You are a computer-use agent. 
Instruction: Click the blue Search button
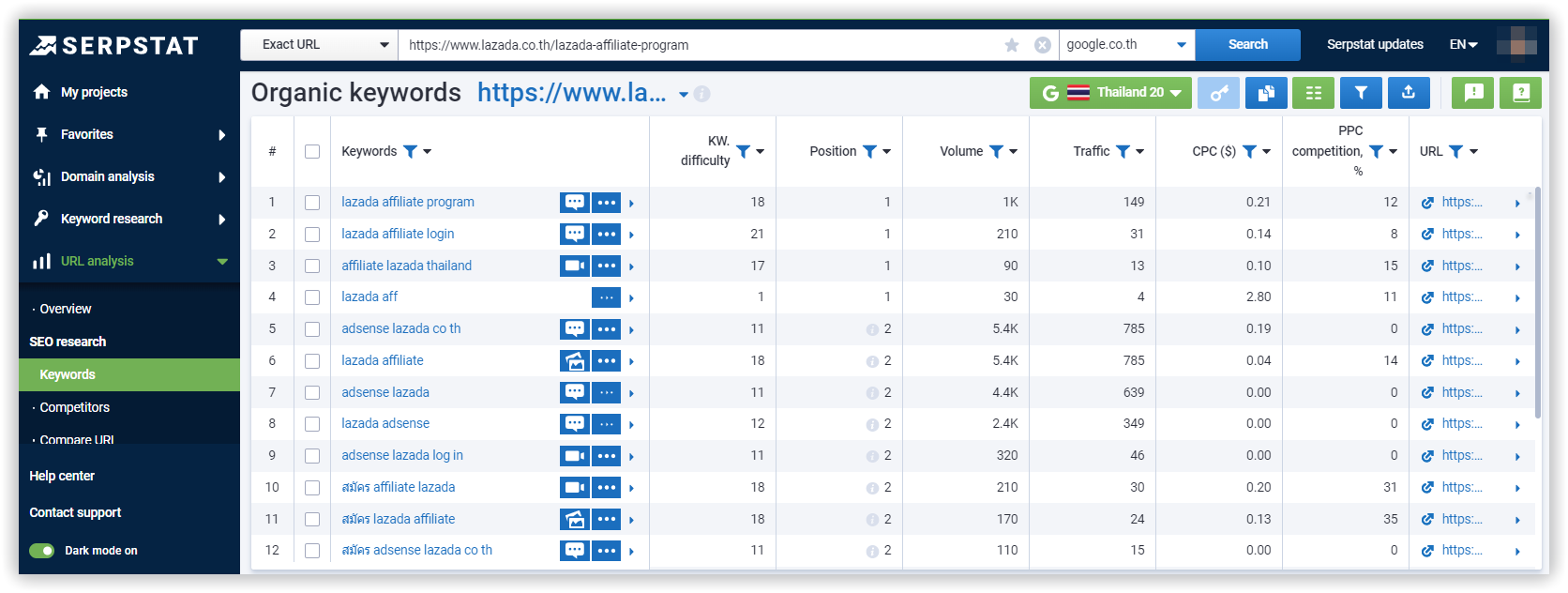(x=1247, y=45)
